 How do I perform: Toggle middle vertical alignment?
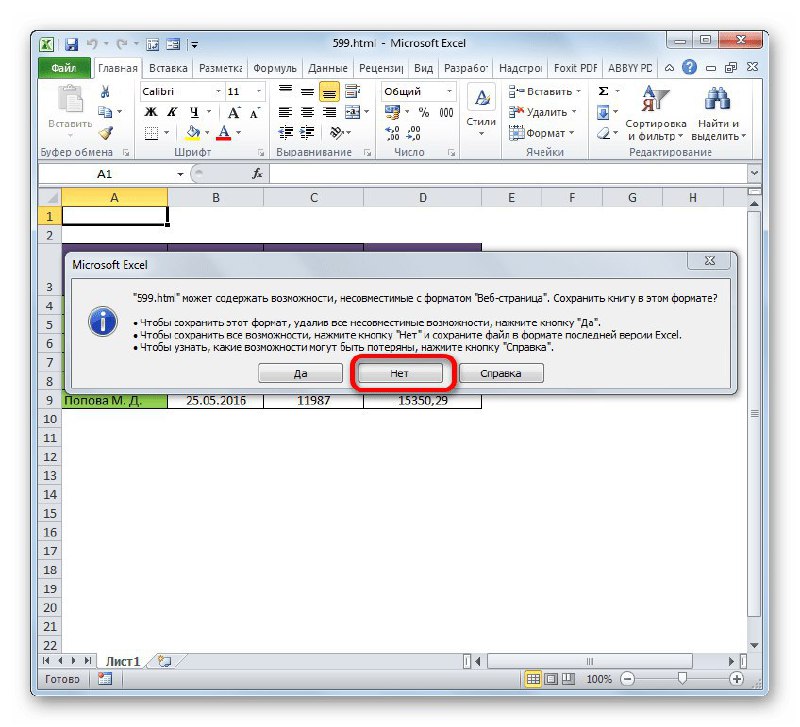pyautogui.click(x=307, y=91)
